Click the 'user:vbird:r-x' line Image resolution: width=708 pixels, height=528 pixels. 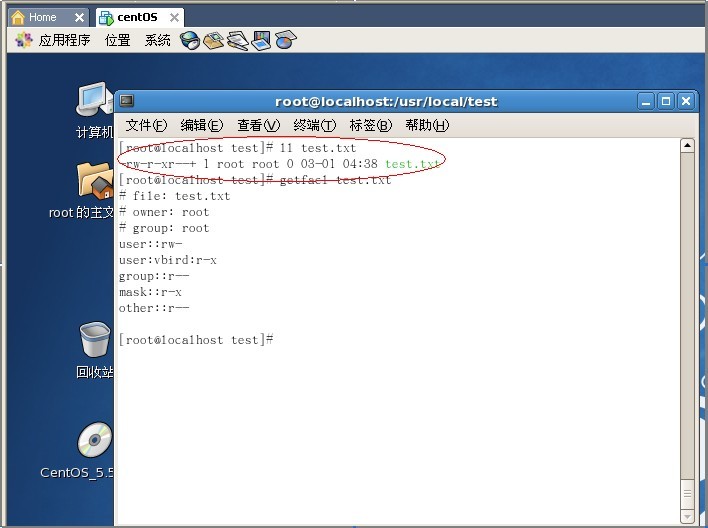pos(168,260)
